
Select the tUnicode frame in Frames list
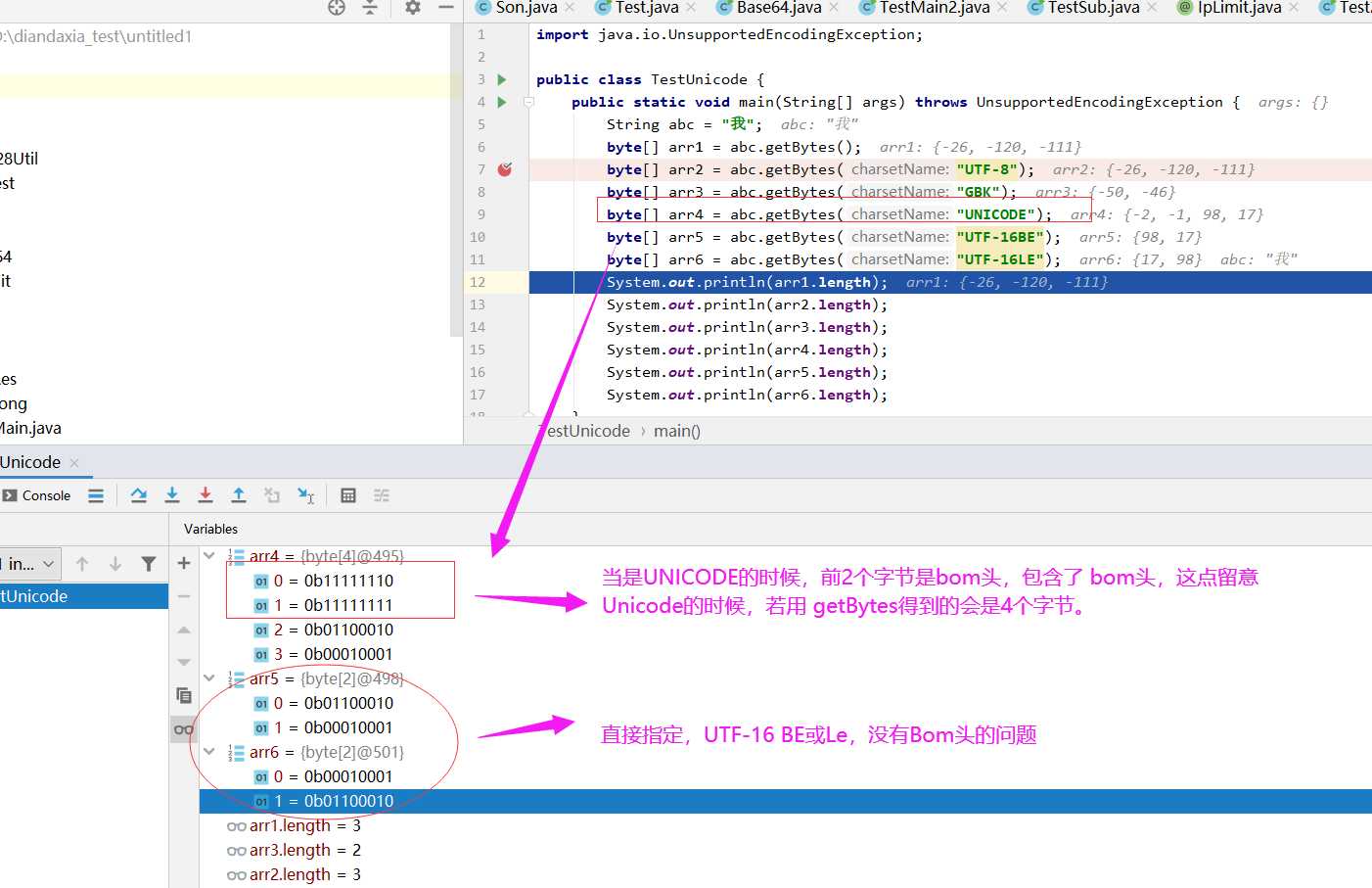click(84, 596)
